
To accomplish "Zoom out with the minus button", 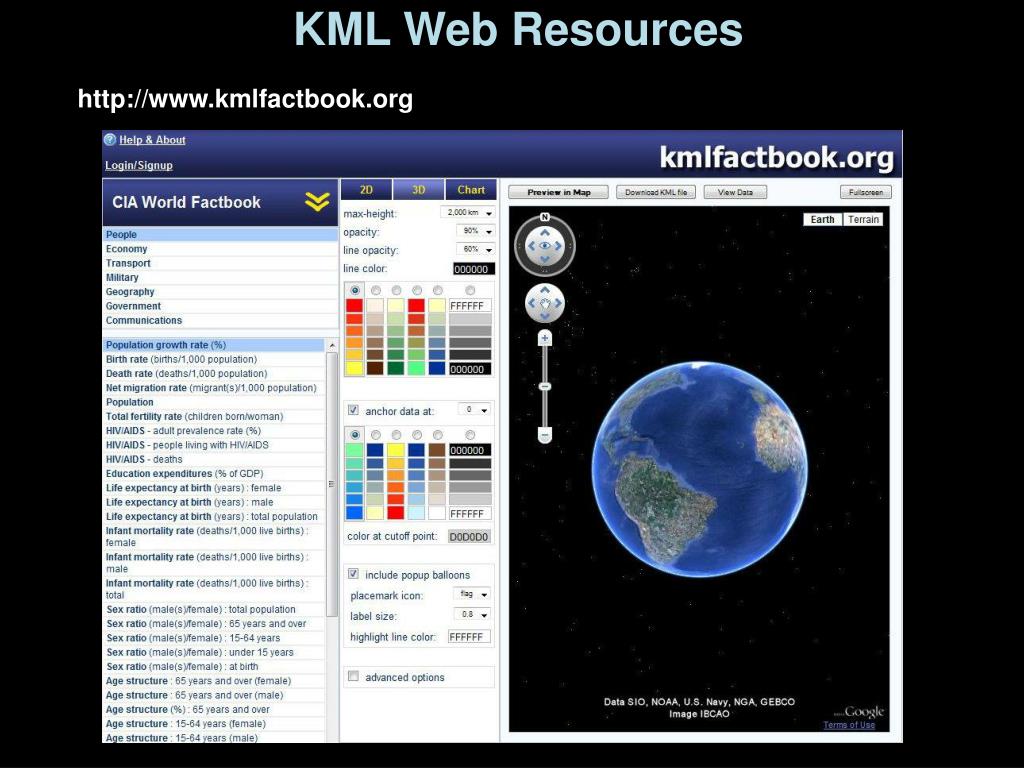I will (545, 434).
